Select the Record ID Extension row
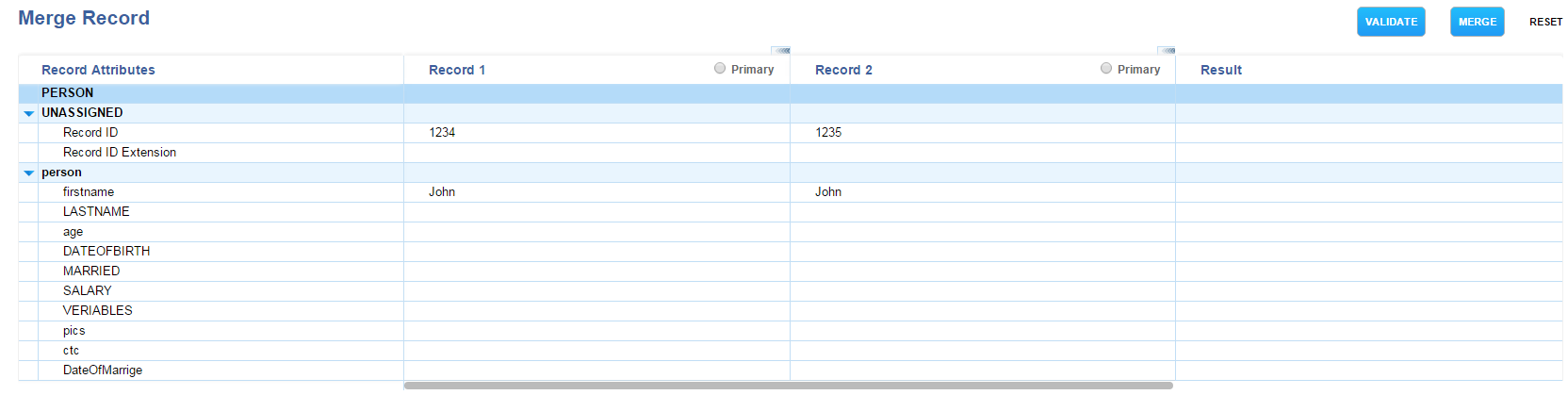Screen dimensions: 1568x395 [x=791, y=153]
